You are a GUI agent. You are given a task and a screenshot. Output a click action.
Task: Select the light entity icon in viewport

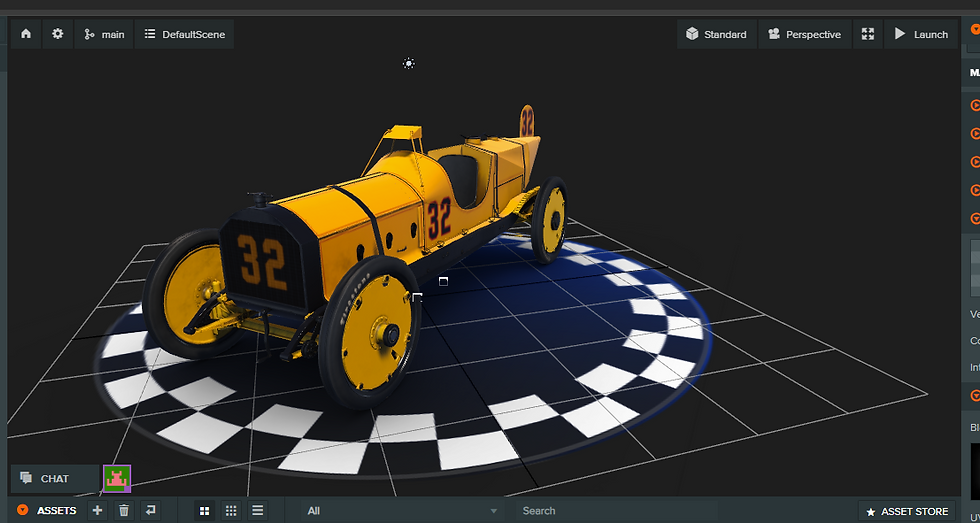click(x=408, y=63)
